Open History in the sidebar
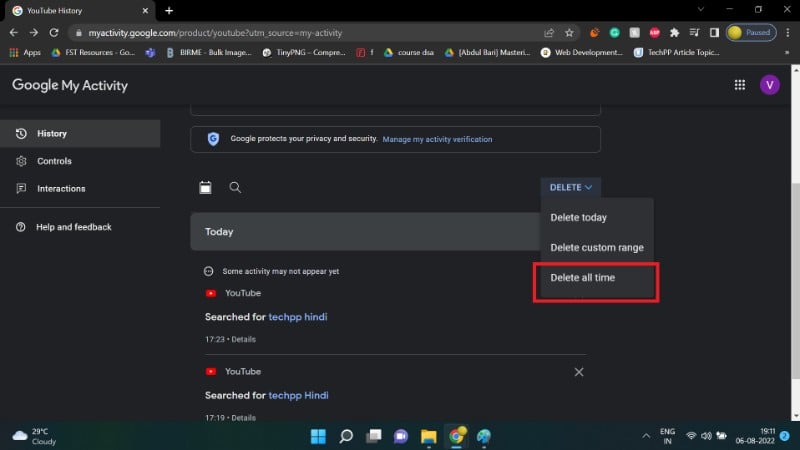This screenshot has height=450, width=800. tap(80, 134)
